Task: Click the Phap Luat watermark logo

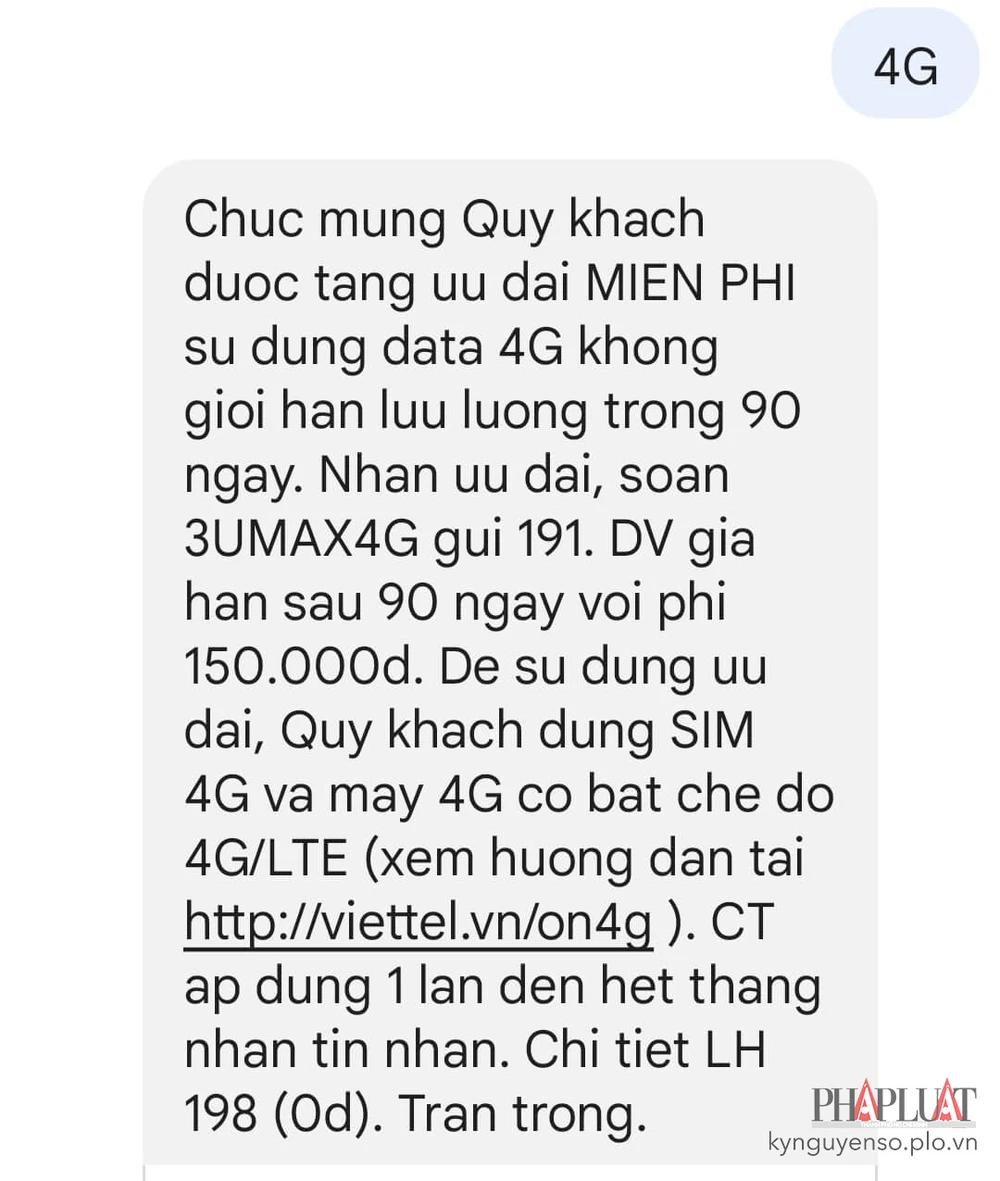Action: (x=894, y=1103)
